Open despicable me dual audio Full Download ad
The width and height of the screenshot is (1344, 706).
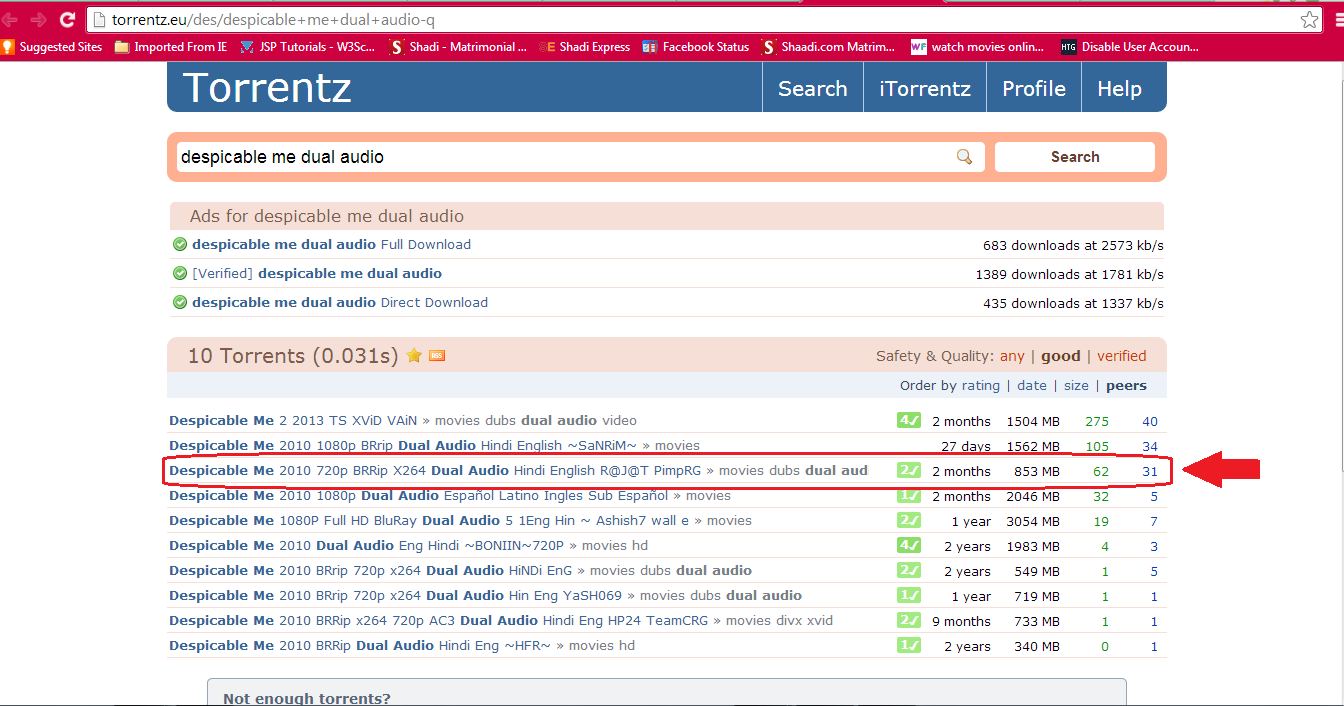tap(332, 244)
